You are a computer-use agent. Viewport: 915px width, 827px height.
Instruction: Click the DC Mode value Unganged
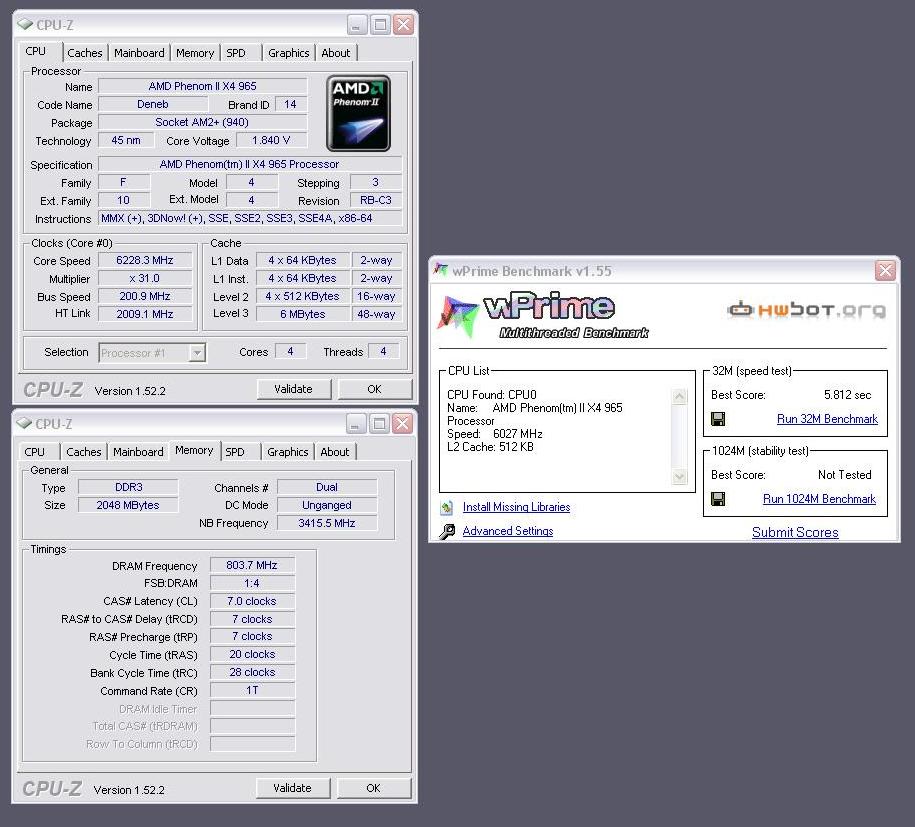[327, 505]
